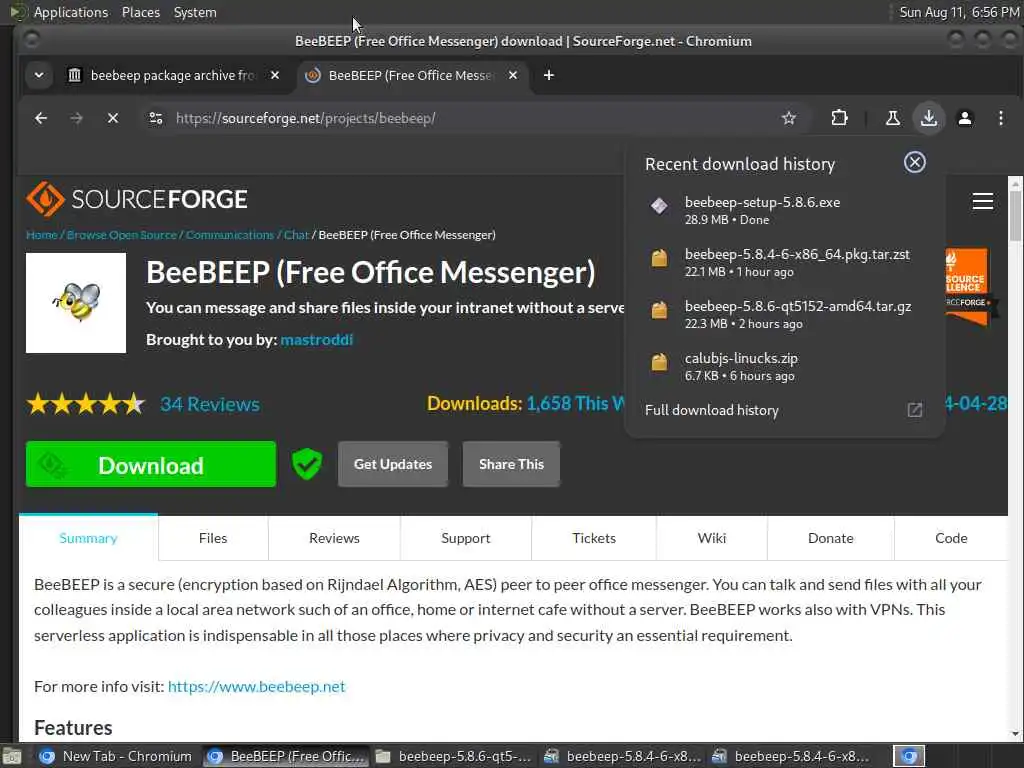The width and height of the screenshot is (1024, 768).
Task: Close the beebeep package archive tab
Action: 275,75
